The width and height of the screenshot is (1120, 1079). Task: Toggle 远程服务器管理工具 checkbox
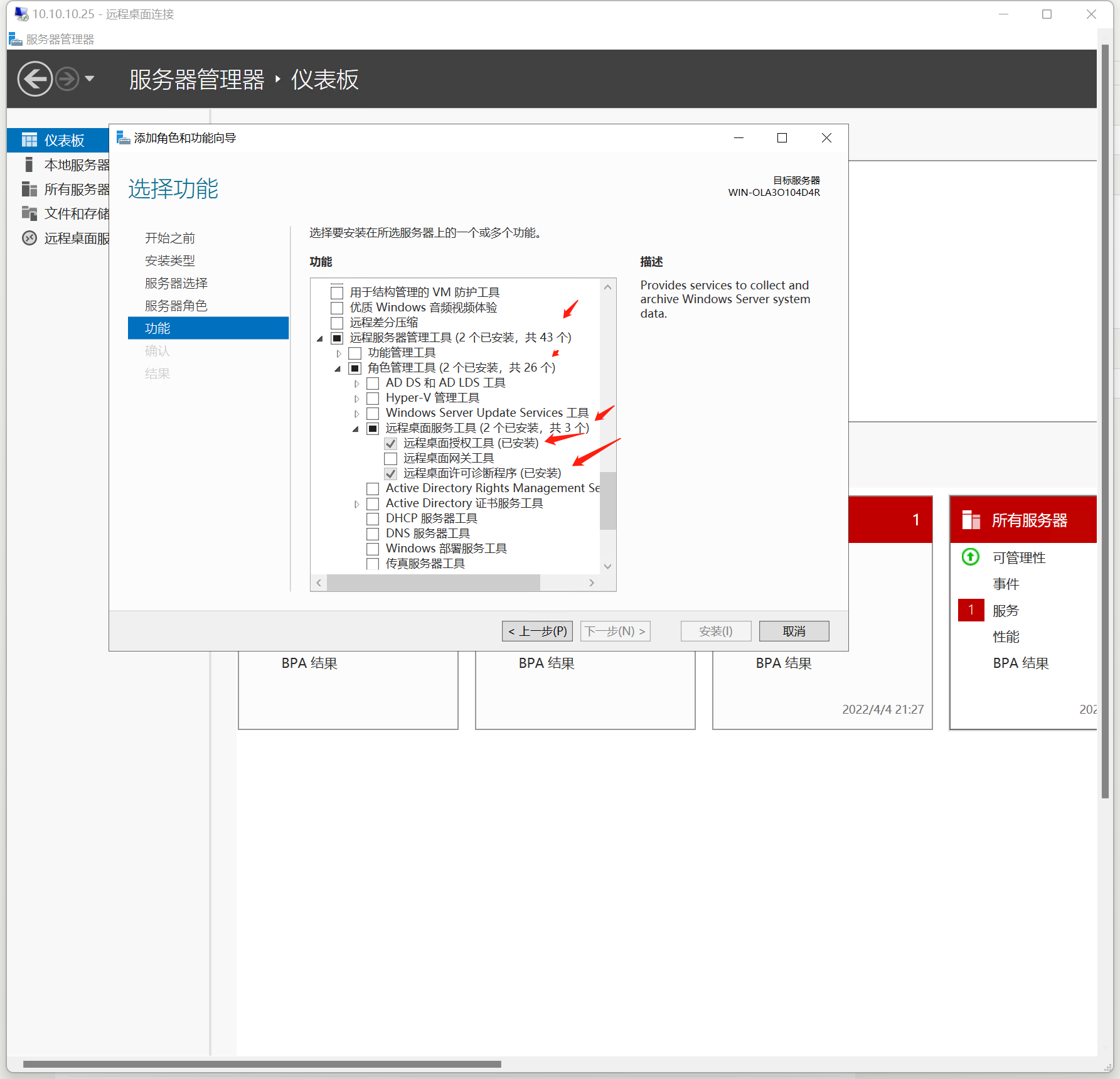[x=337, y=338]
